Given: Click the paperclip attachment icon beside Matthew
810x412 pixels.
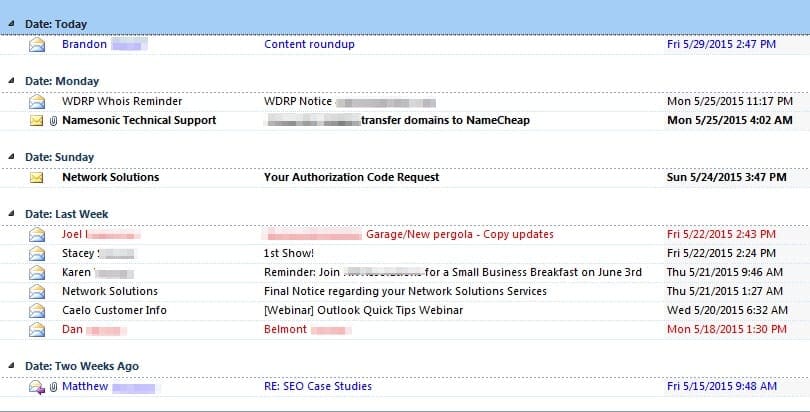Looking at the screenshot, I should tap(52, 387).
